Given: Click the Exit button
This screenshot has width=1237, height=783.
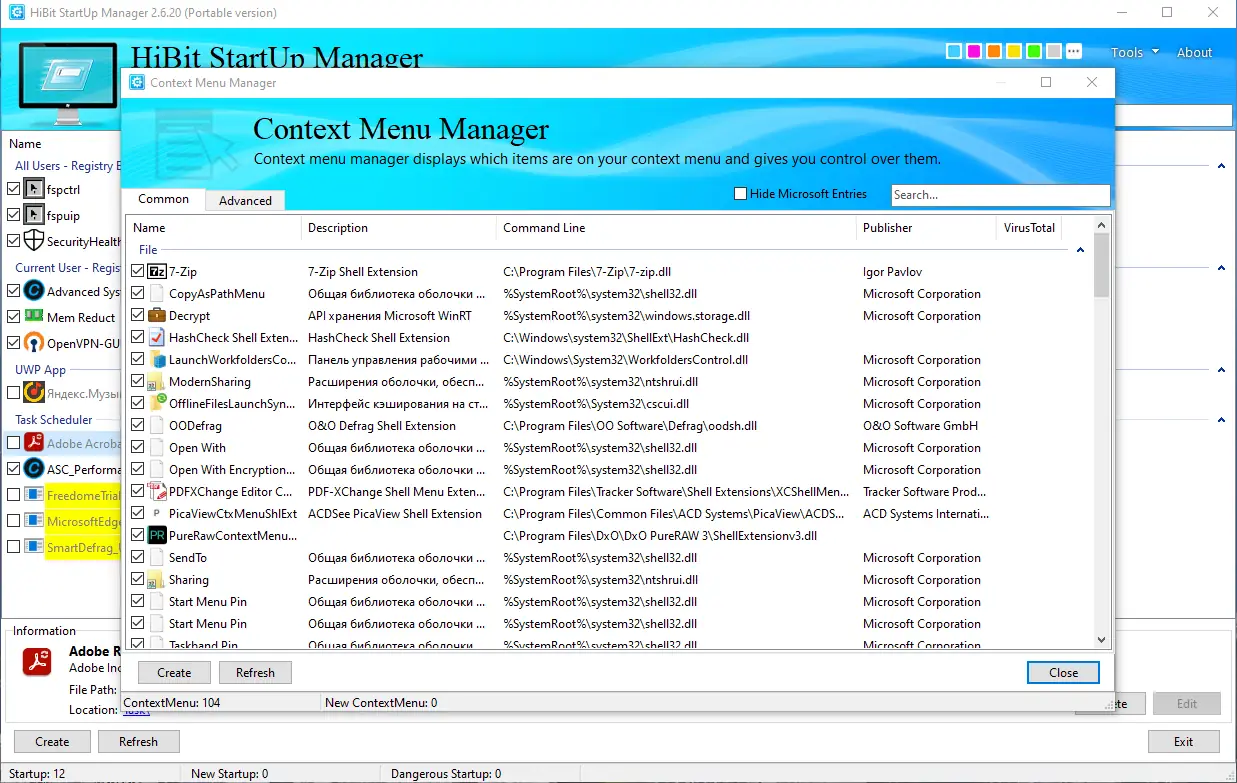Looking at the screenshot, I should click(x=1184, y=742).
